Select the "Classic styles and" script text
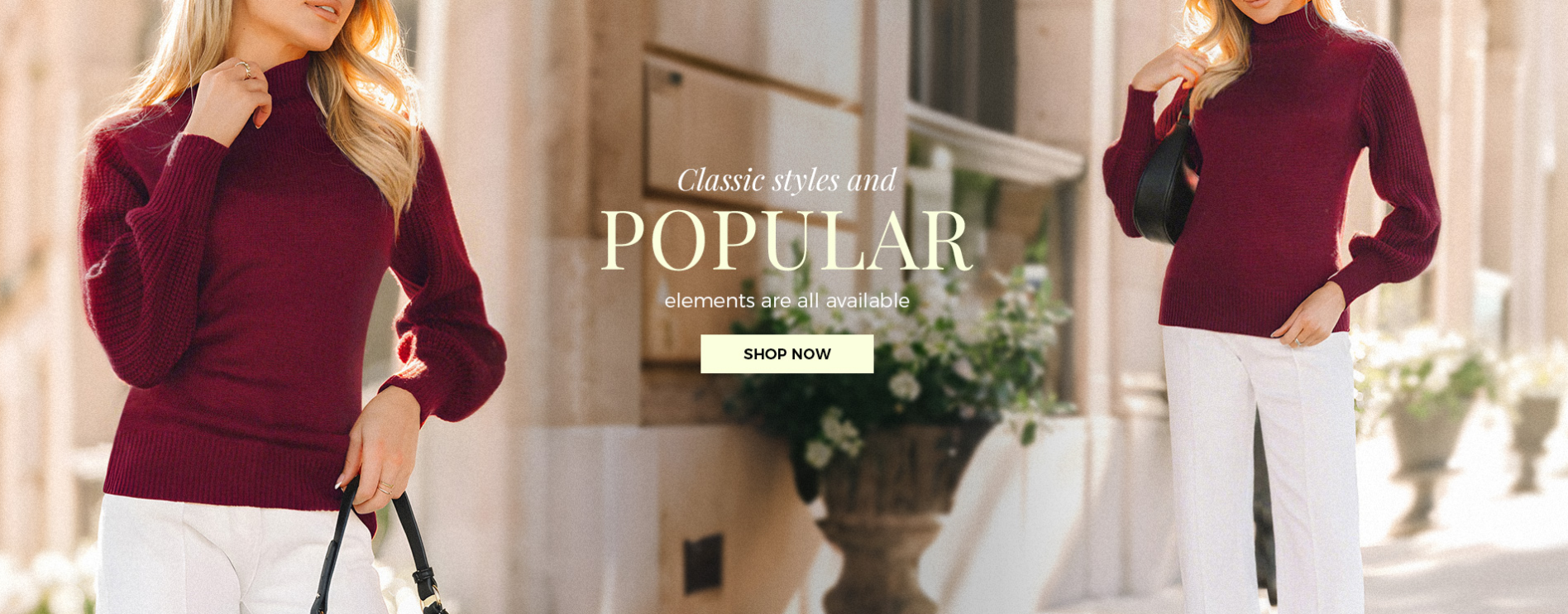1568x614 pixels. (786, 180)
